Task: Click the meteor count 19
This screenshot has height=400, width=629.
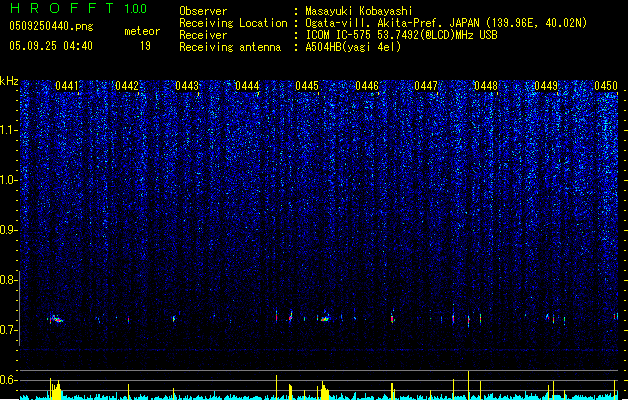Action: [x=145, y=46]
